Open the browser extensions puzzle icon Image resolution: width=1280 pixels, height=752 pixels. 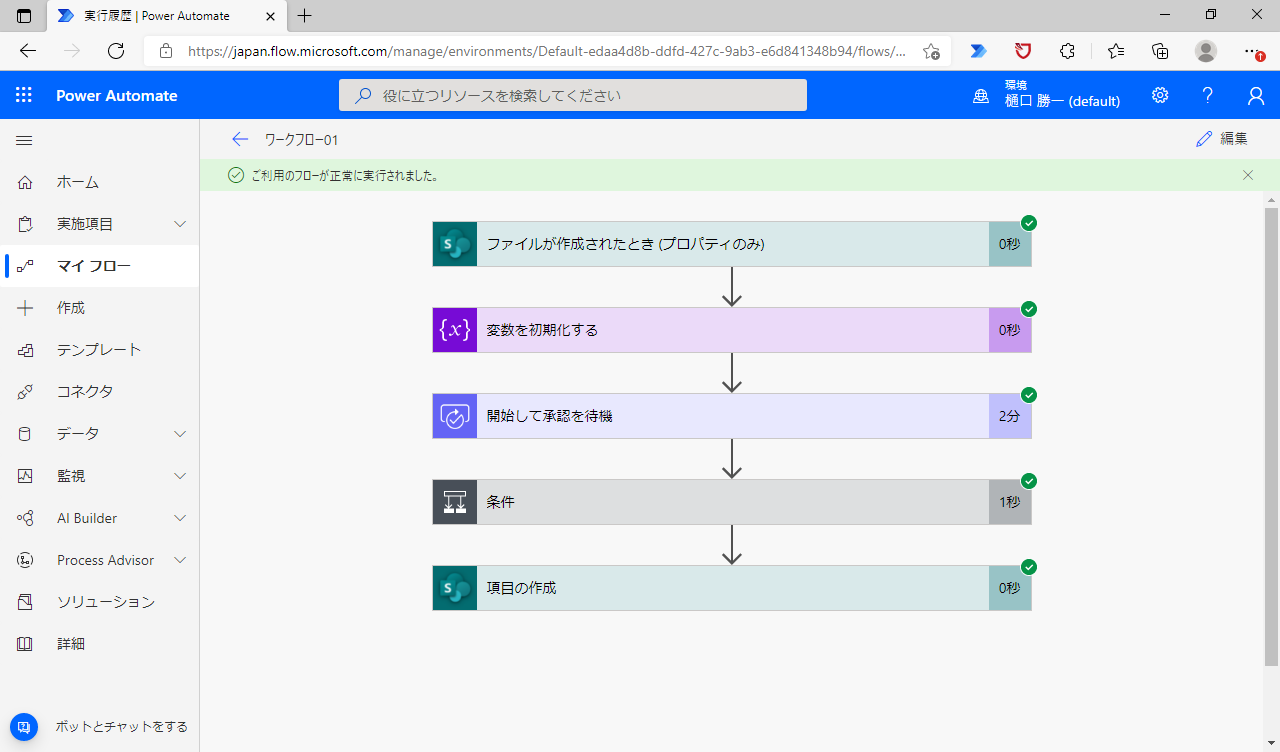(1067, 51)
